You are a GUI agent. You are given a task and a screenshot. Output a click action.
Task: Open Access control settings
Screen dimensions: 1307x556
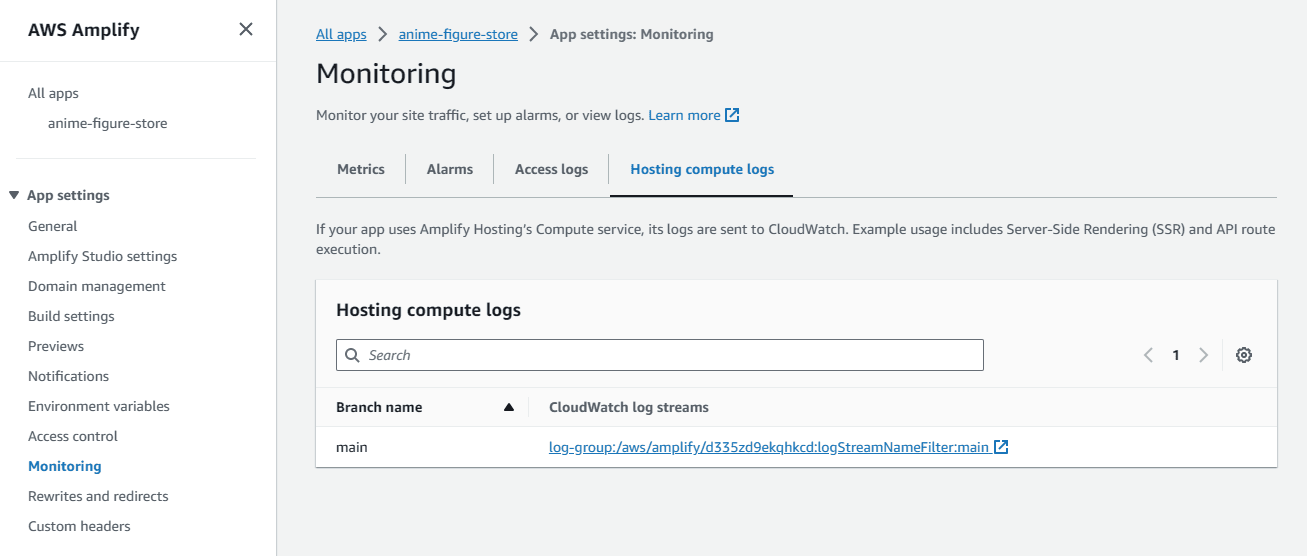tap(73, 436)
